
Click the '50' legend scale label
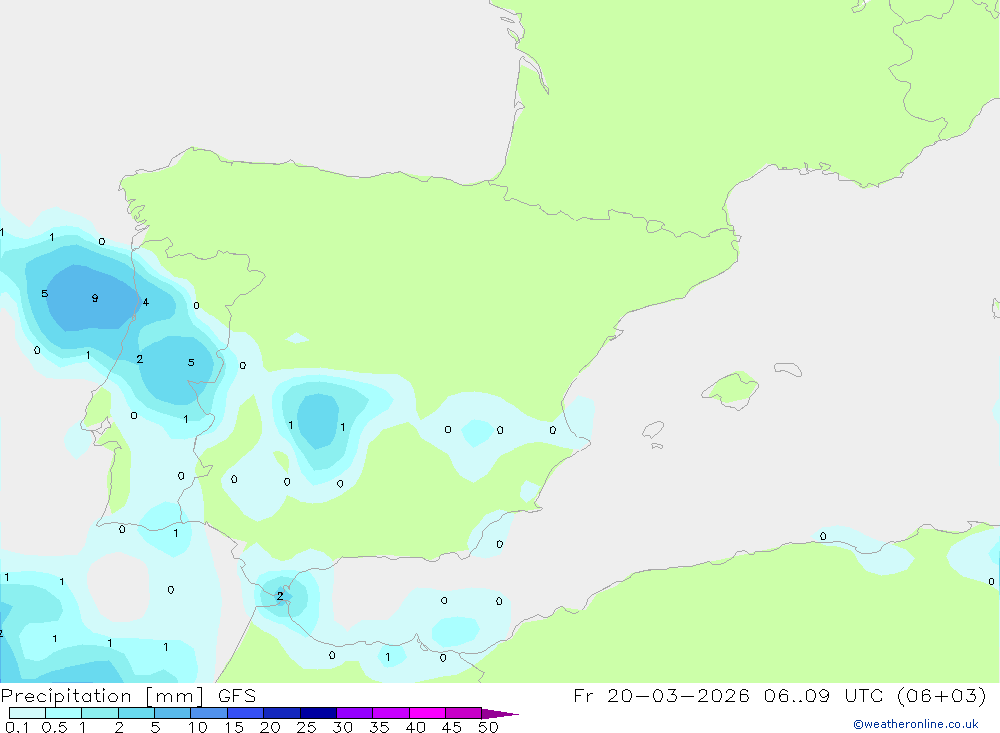(488, 727)
